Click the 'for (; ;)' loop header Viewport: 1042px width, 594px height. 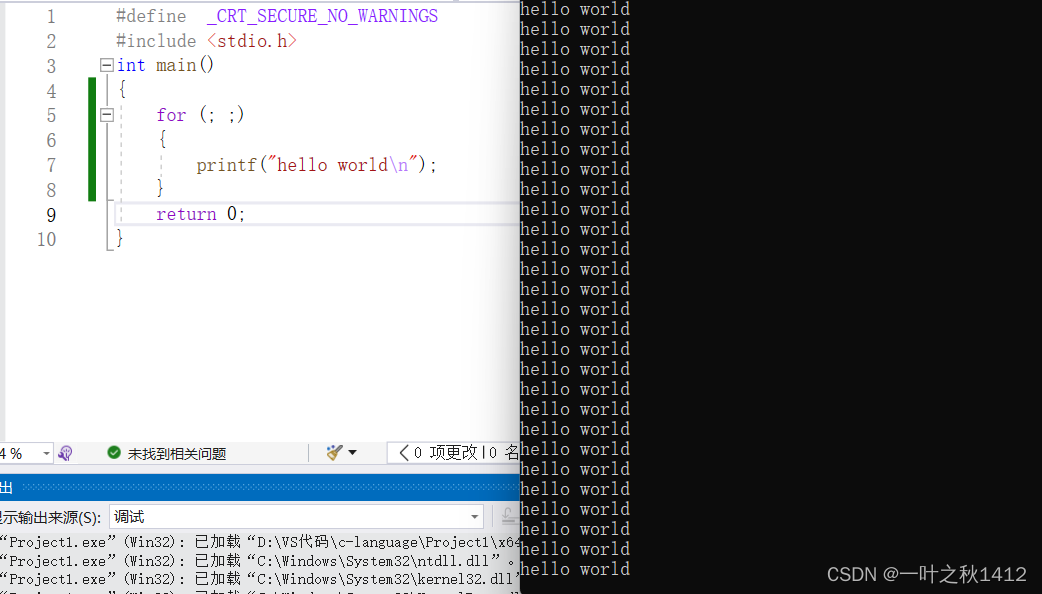(x=200, y=115)
